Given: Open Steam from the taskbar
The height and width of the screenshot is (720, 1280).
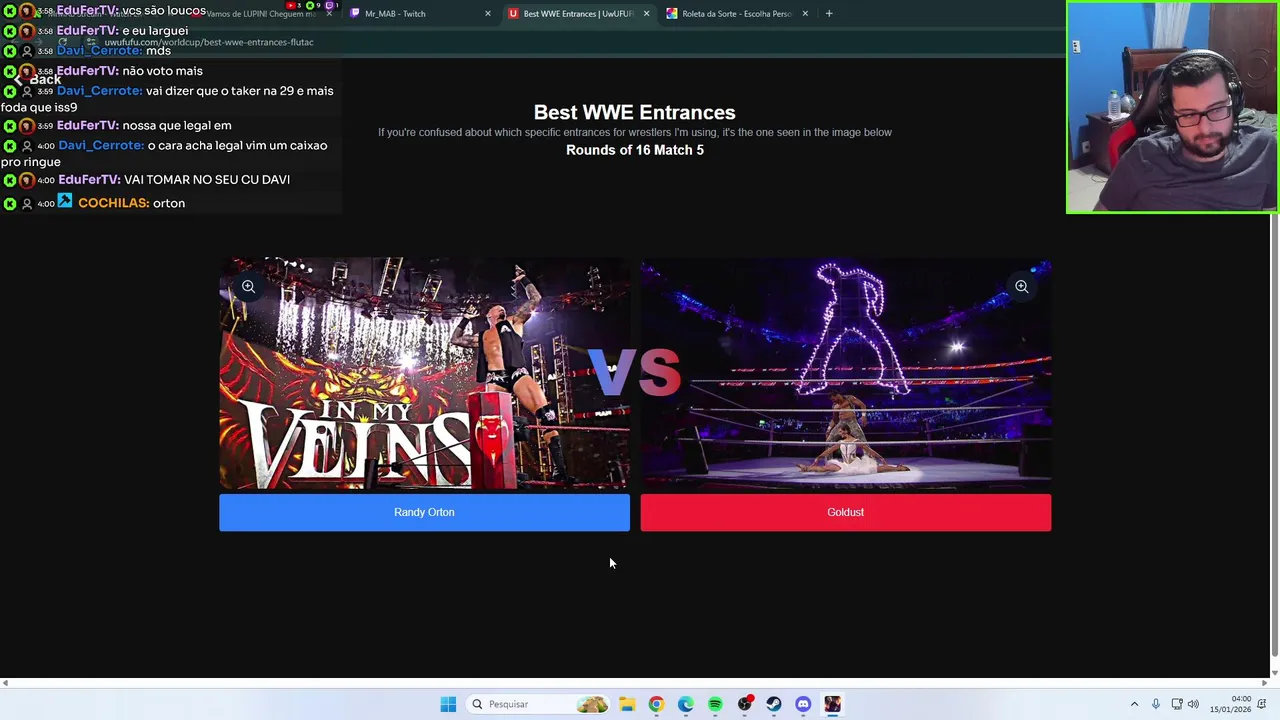Looking at the screenshot, I should tap(773, 704).
